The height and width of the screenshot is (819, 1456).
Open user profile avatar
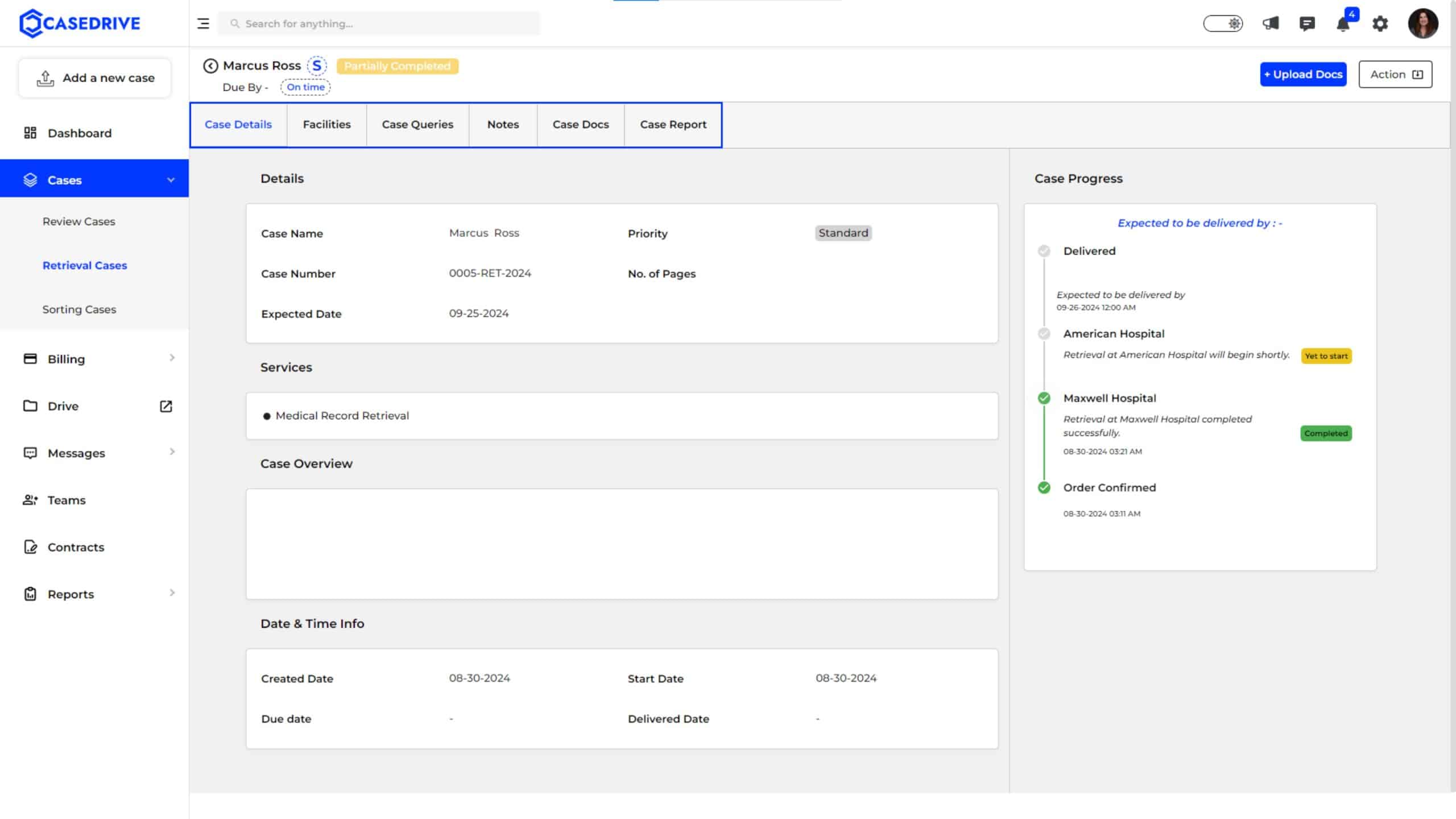coord(1423,23)
